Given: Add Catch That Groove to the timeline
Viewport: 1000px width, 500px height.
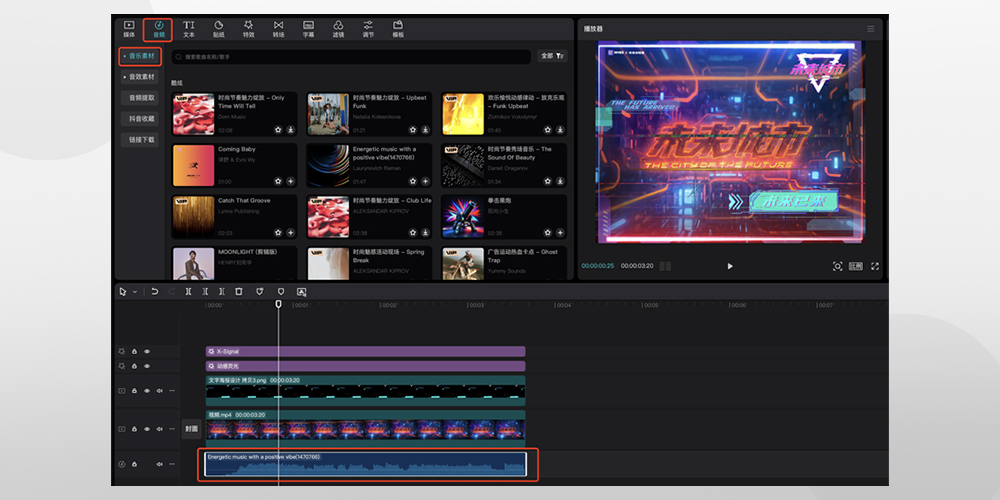Looking at the screenshot, I should tap(290, 233).
